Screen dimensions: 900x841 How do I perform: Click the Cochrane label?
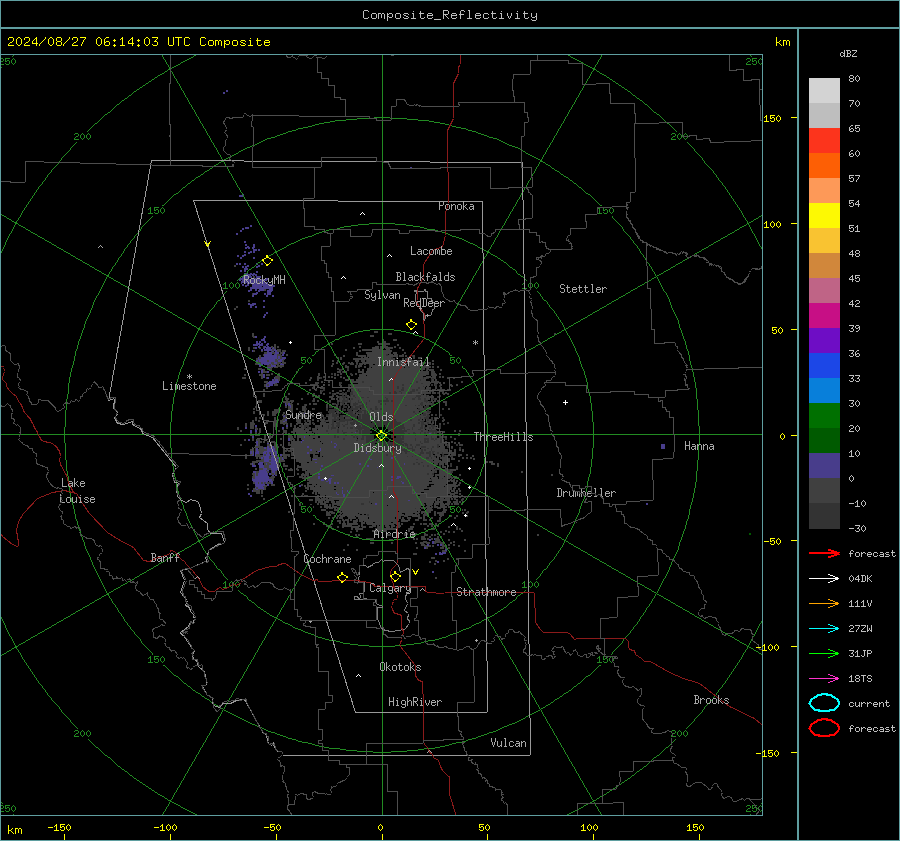point(327,559)
